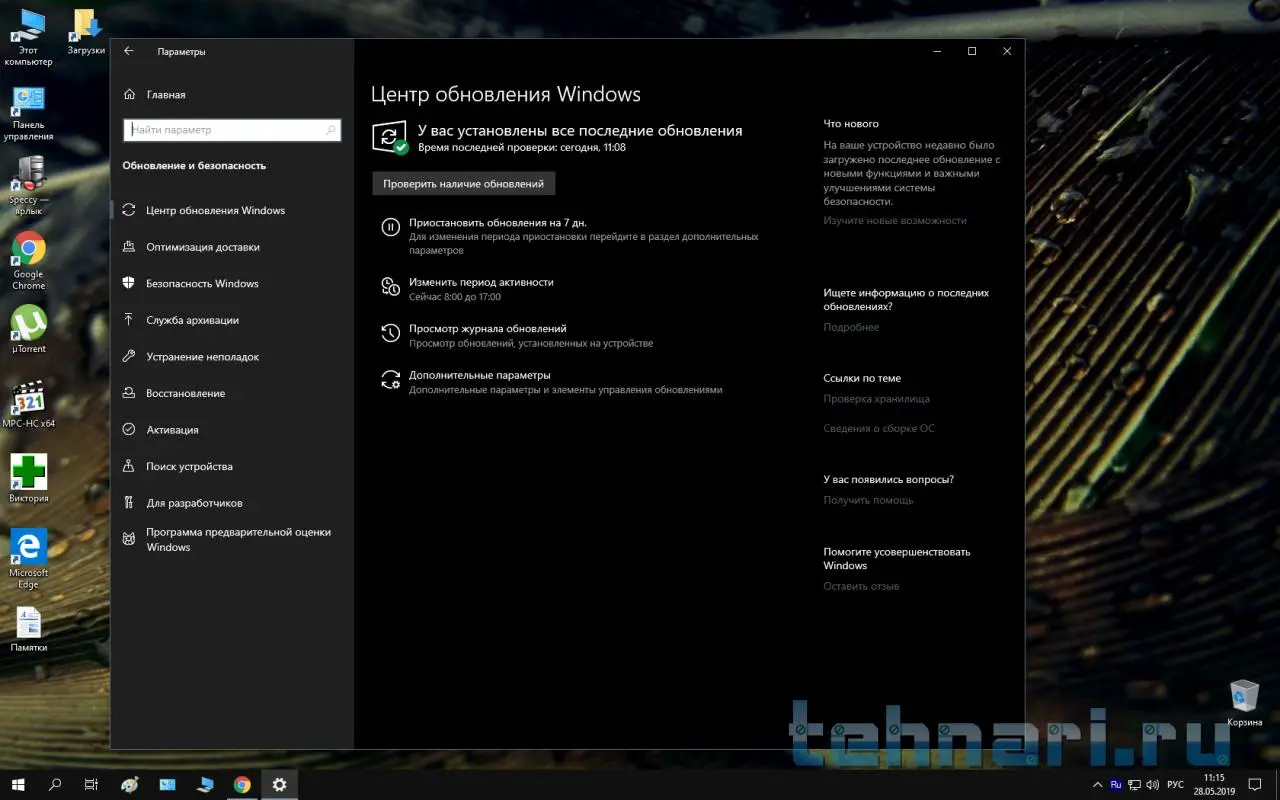Viewport: 1280px width, 800px height.
Task: Open Оптимизация доставки in the sidebar
Action: tap(232, 247)
